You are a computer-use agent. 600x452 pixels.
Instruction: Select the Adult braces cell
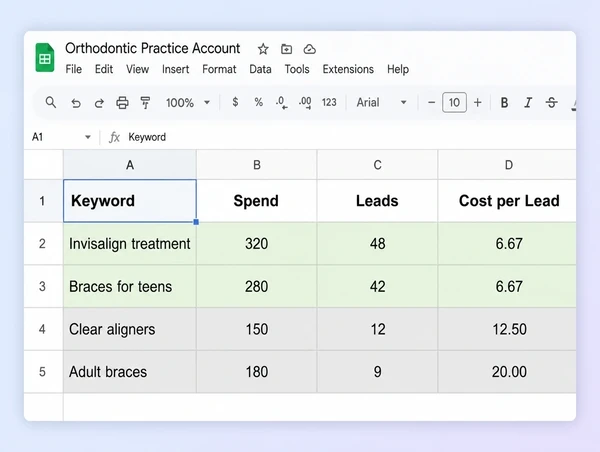pyautogui.click(x=130, y=372)
